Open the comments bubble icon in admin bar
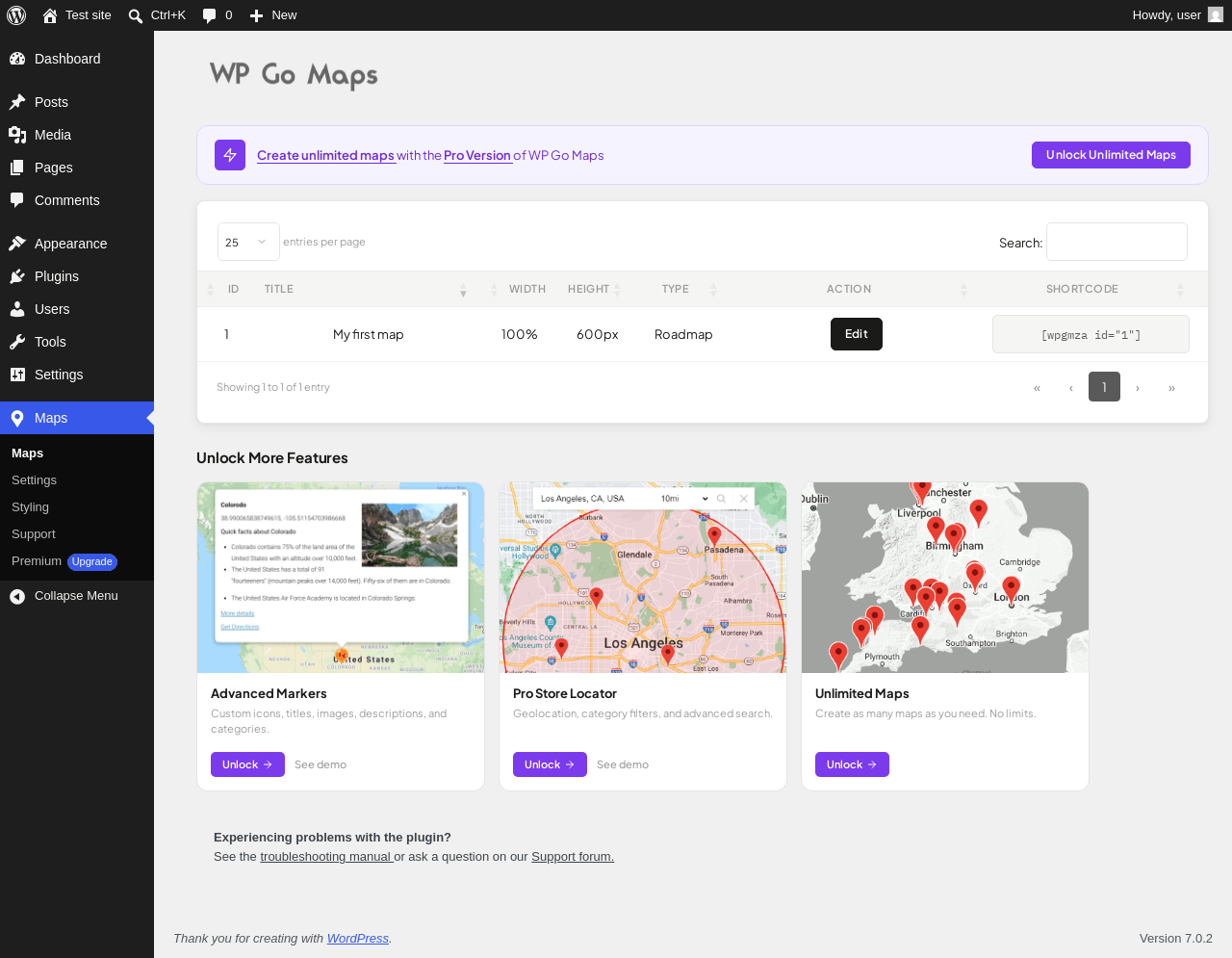Screen dimensions: 1232x958 tap(210, 15)
